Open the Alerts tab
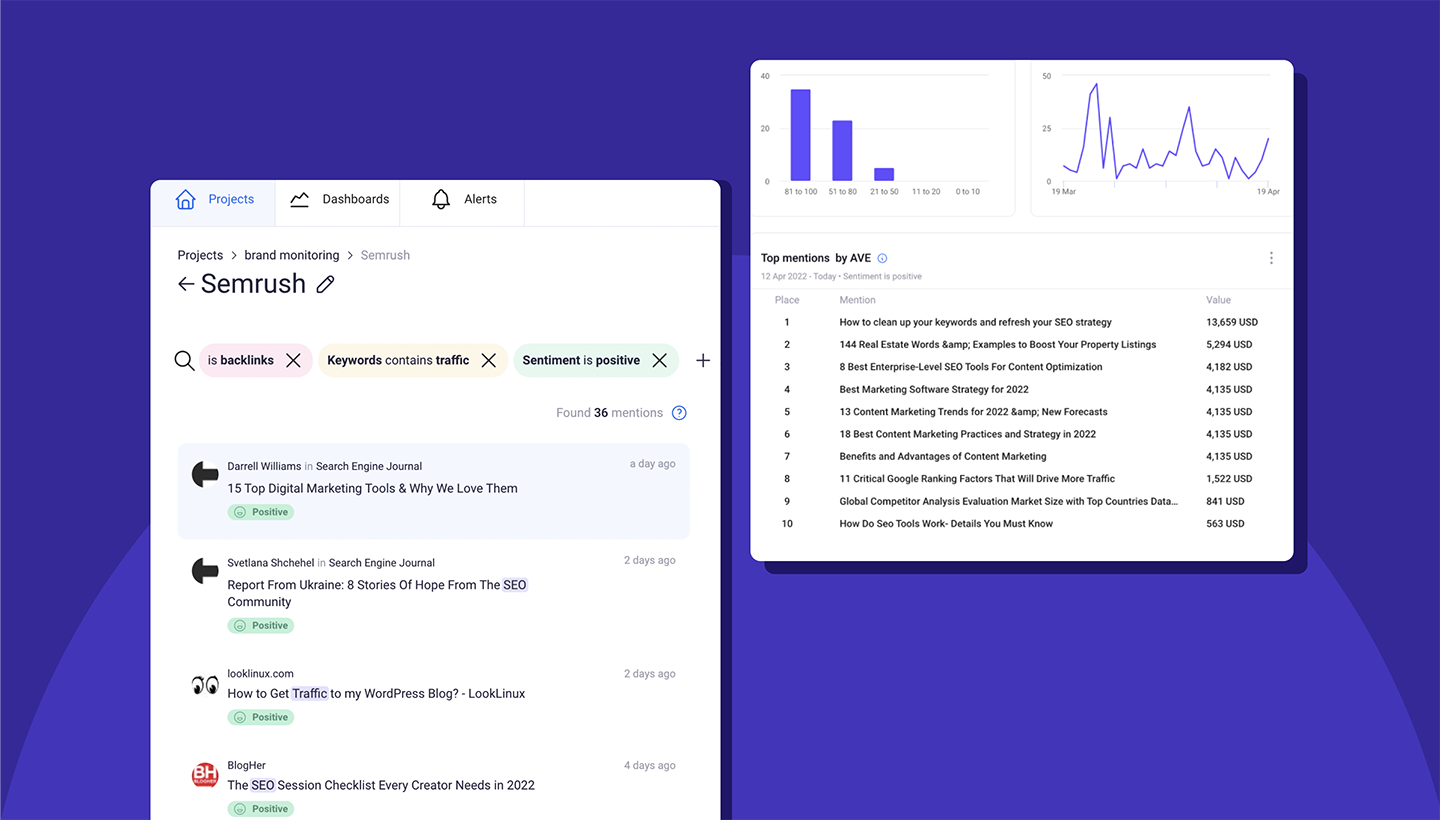Image resolution: width=1440 pixels, height=820 pixels. 462,199
